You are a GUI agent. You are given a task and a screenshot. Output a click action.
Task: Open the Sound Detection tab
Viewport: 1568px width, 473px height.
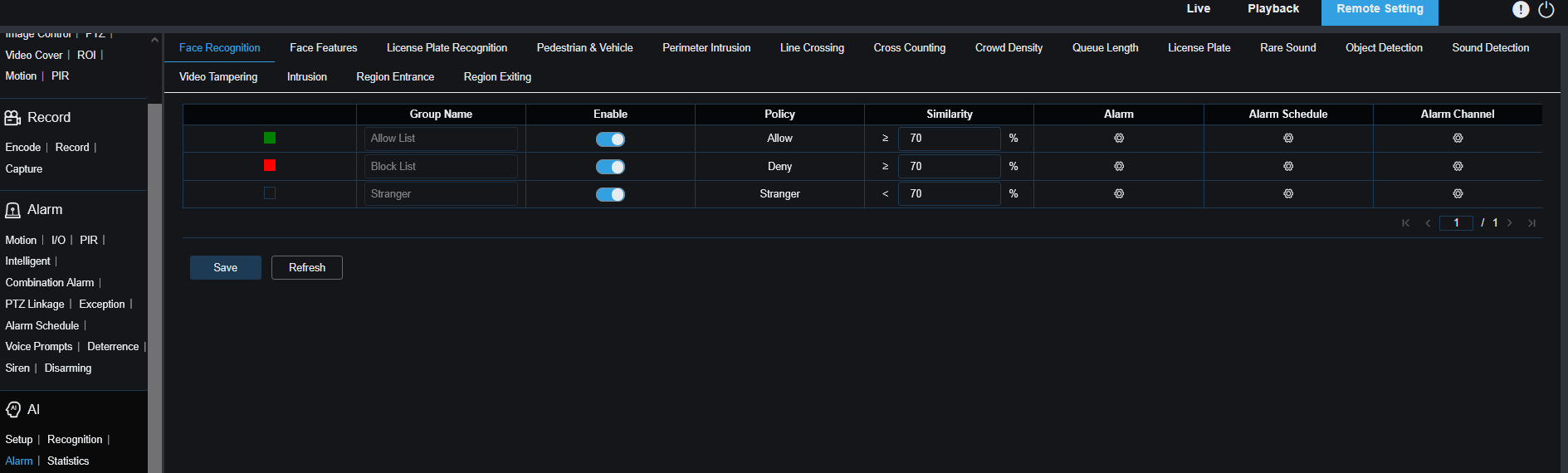coord(1491,48)
